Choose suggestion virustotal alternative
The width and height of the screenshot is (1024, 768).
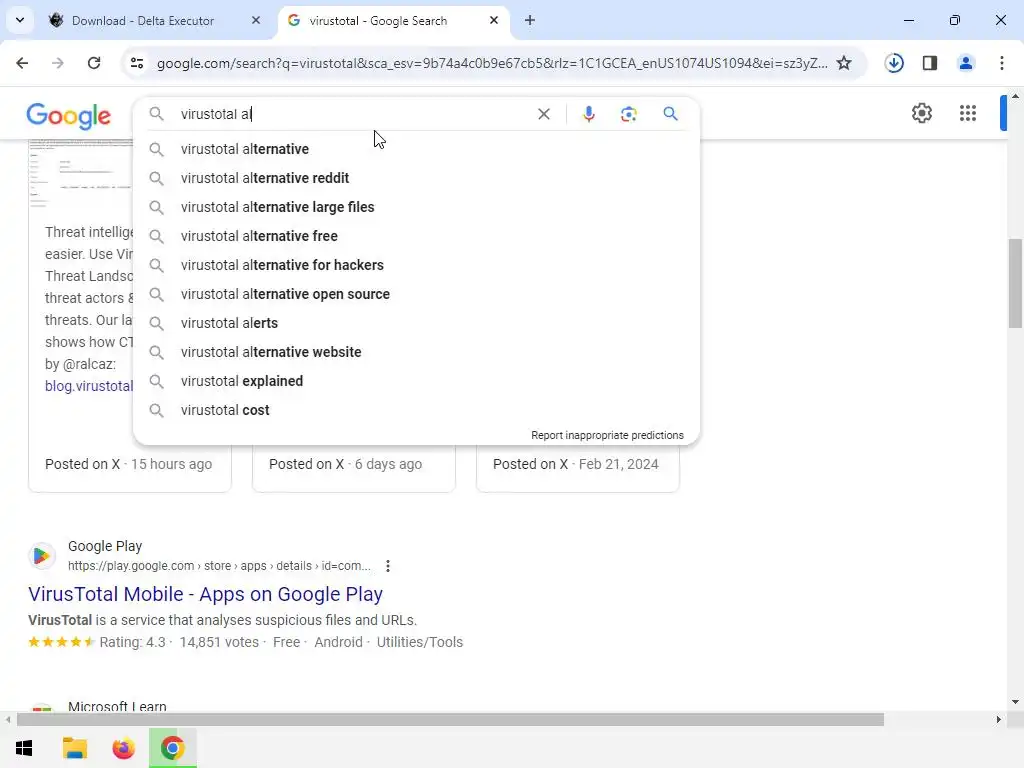click(416, 149)
